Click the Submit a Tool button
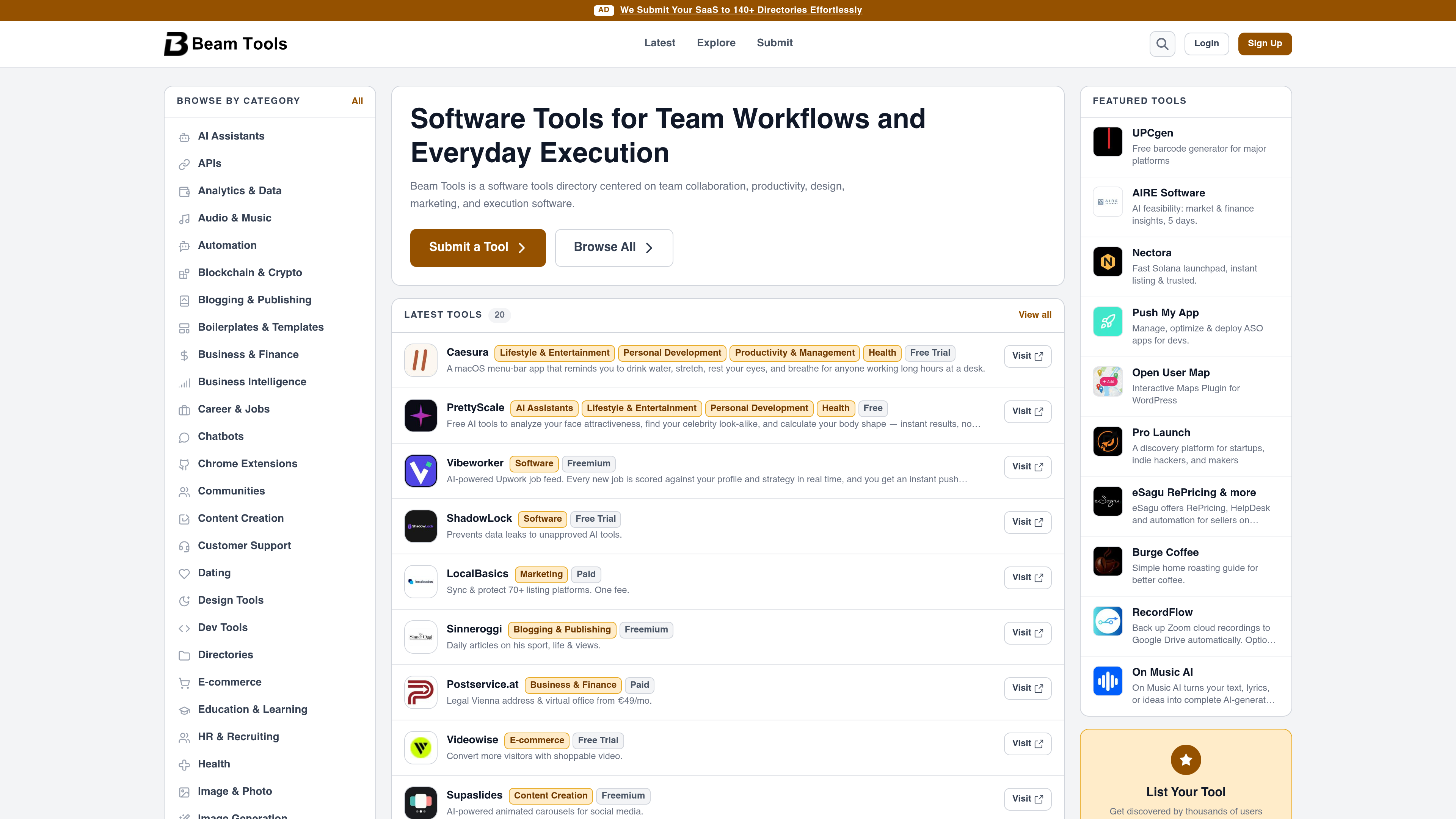This screenshot has height=819, width=1456. click(x=478, y=248)
